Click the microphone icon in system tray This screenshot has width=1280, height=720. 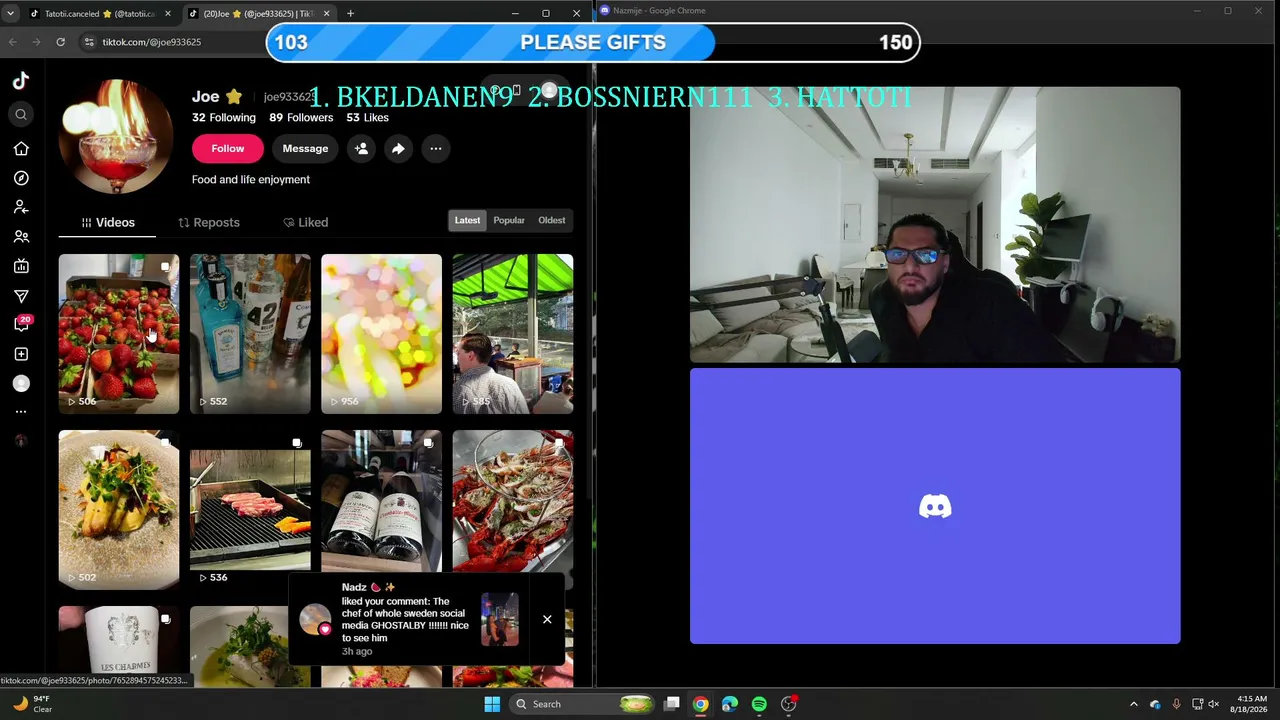(x=1176, y=704)
